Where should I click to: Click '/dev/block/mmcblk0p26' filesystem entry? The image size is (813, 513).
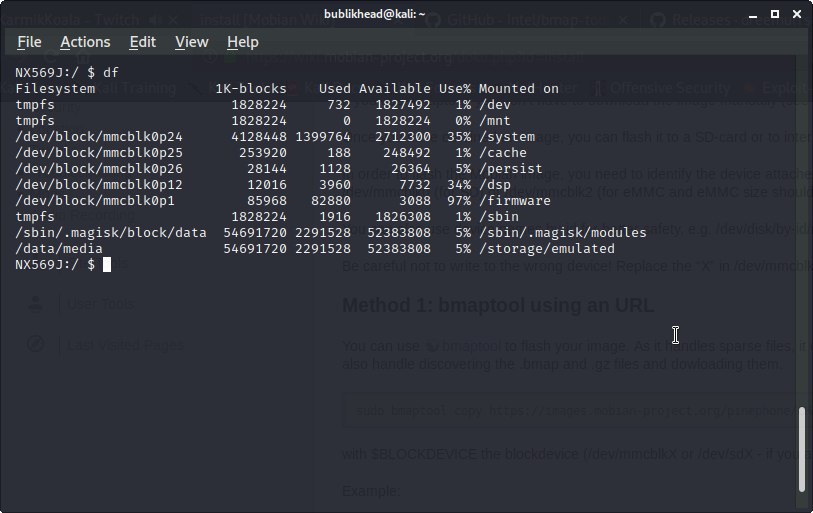pos(99,169)
